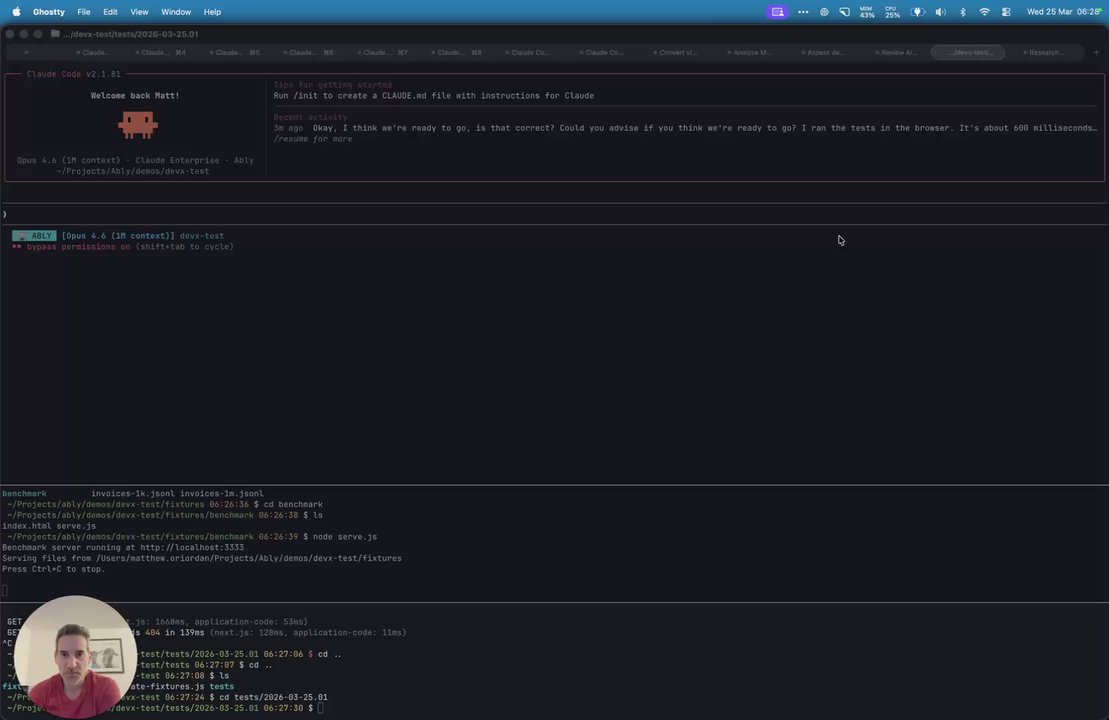Click the globe icon in menu bar
Image resolution: width=1109 pixels, height=720 pixels.
(x=824, y=12)
